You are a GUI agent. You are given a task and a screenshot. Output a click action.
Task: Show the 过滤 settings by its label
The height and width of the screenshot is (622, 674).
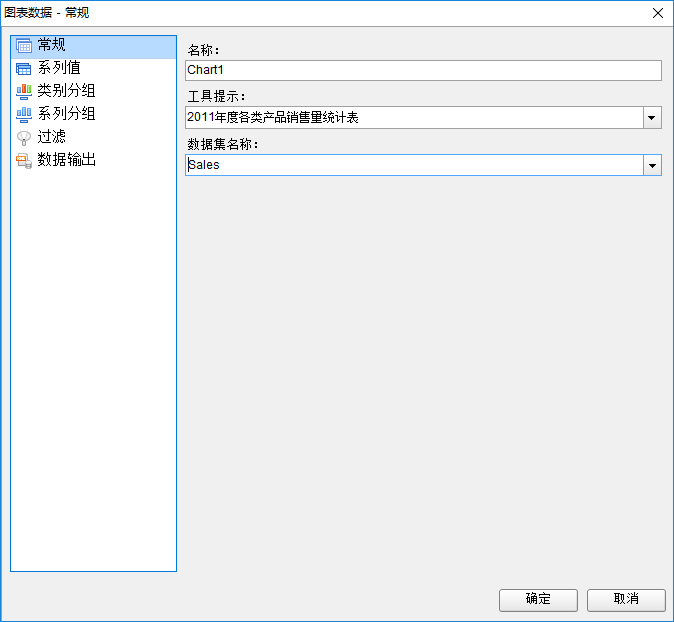click(52, 137)
